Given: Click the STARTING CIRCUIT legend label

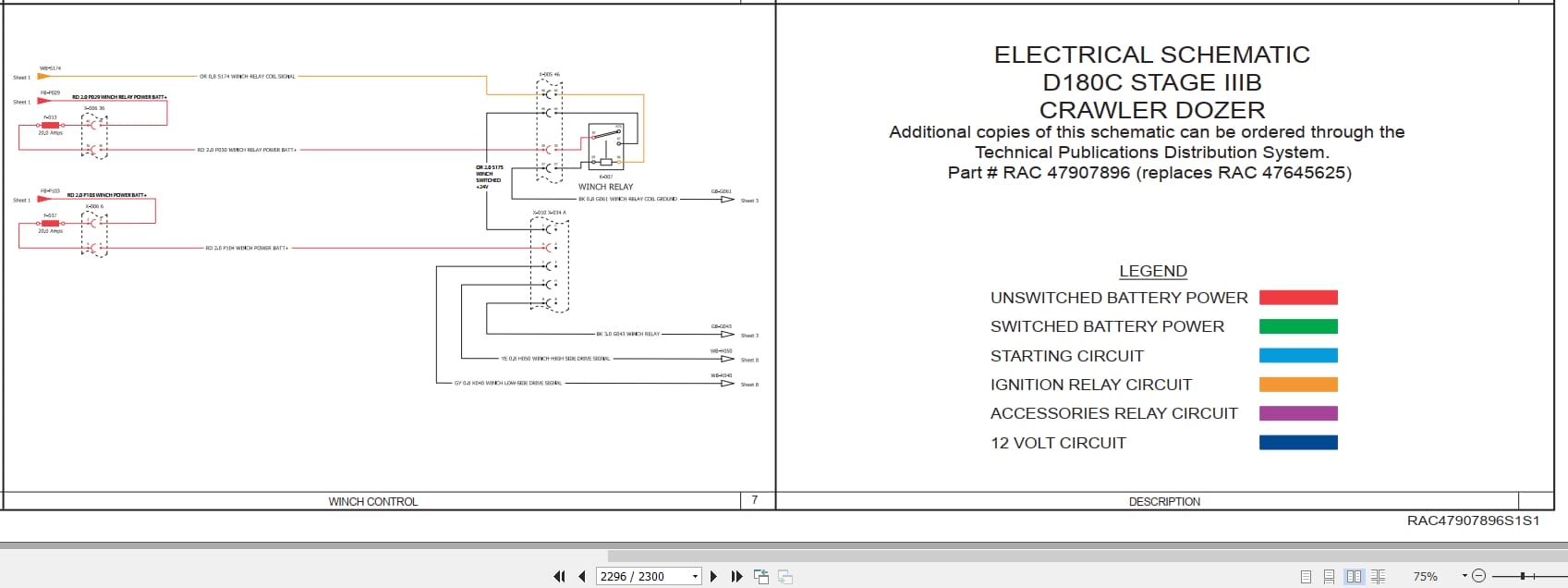Looking at the screenshot, I should tap(1067, 356).
